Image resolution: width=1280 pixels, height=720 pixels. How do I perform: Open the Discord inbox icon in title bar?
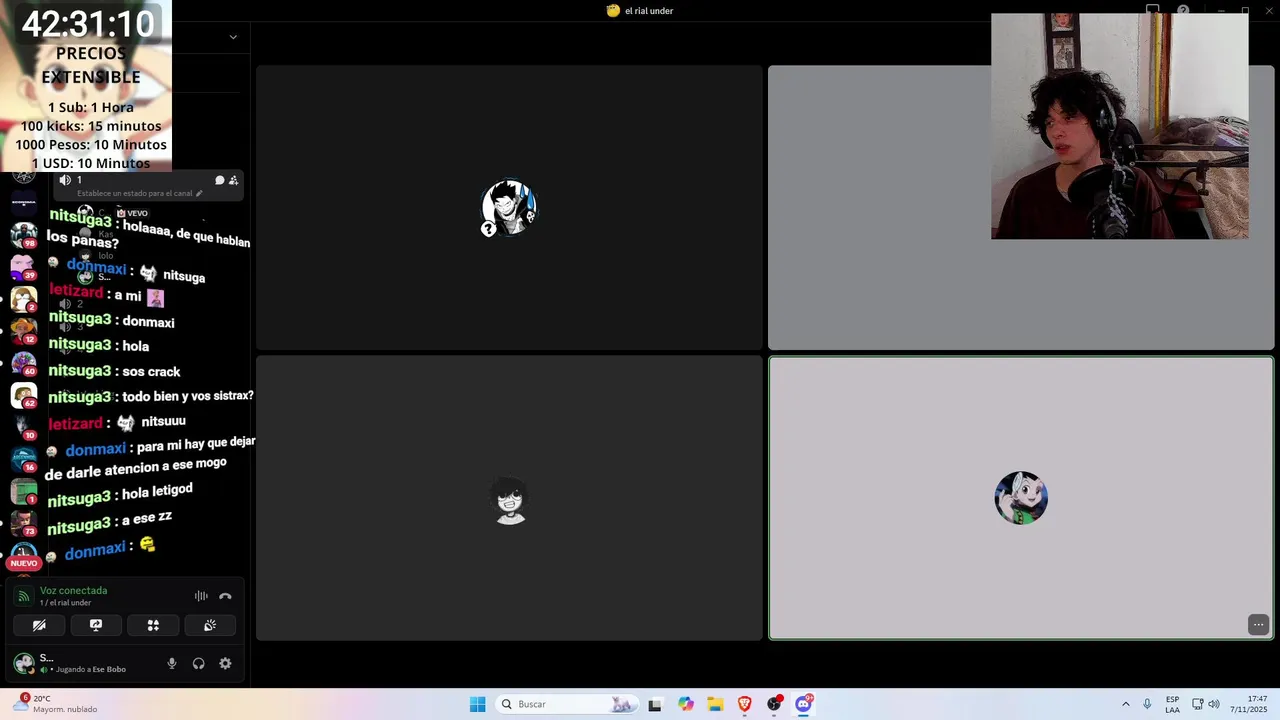coord(1153,11)
